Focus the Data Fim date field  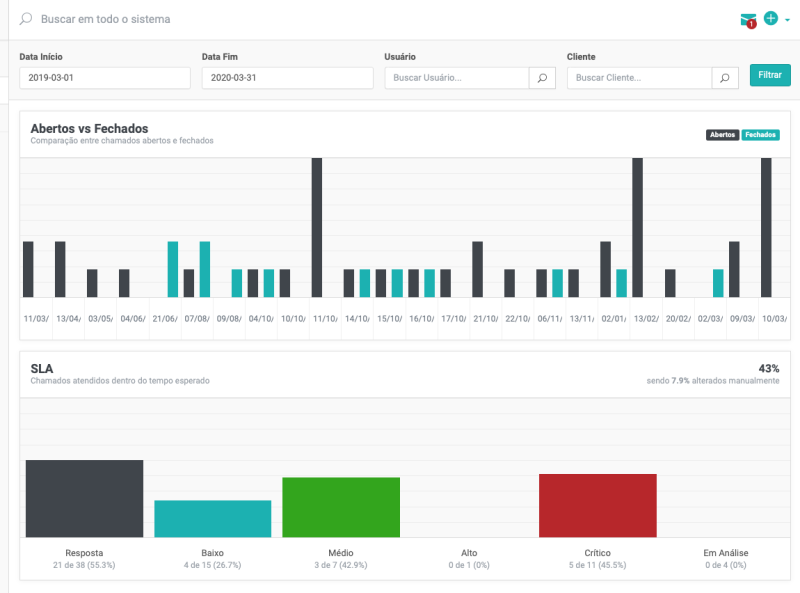[x=287, y=78]
